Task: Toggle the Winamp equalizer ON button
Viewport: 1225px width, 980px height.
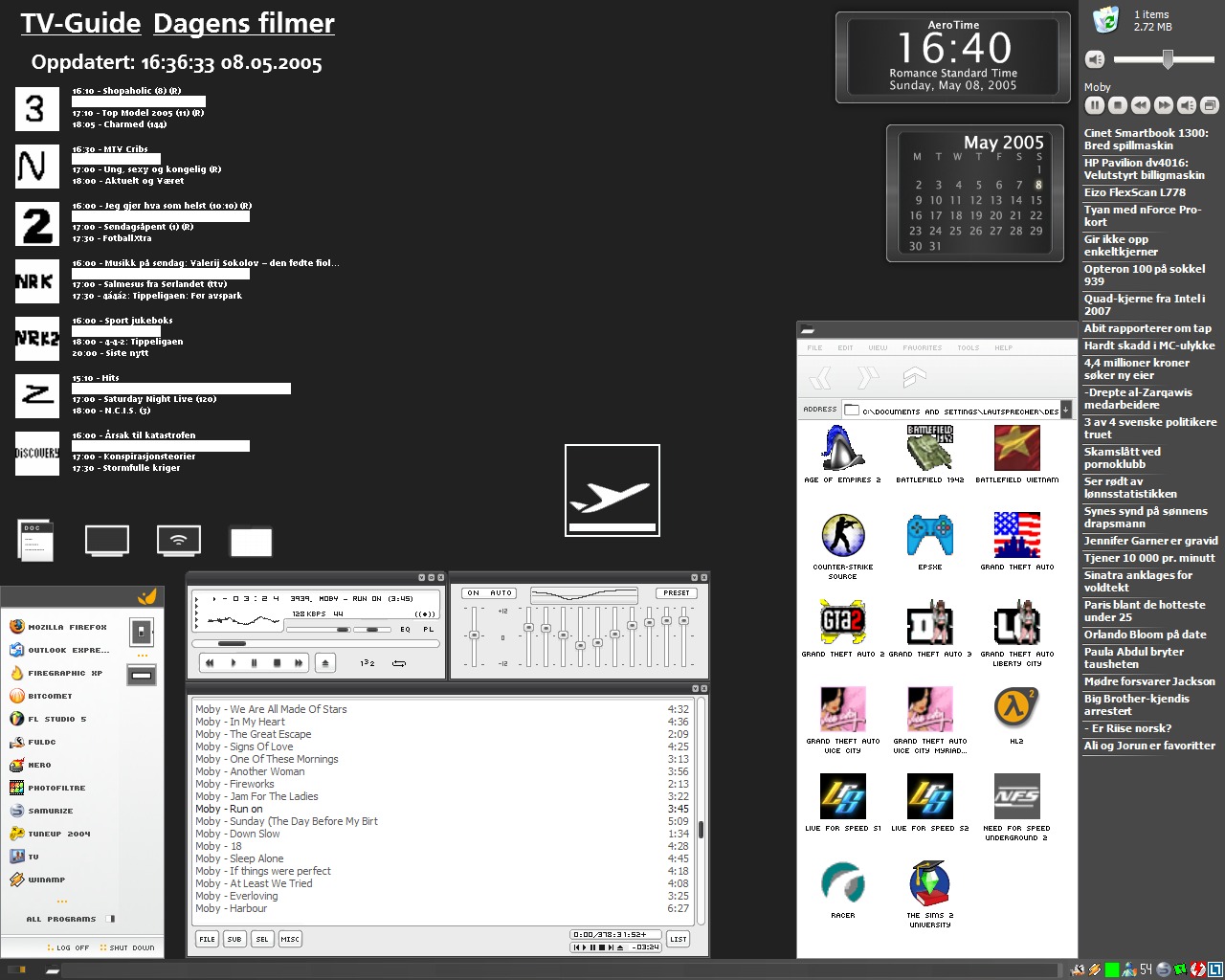Action: coord(474,593)
